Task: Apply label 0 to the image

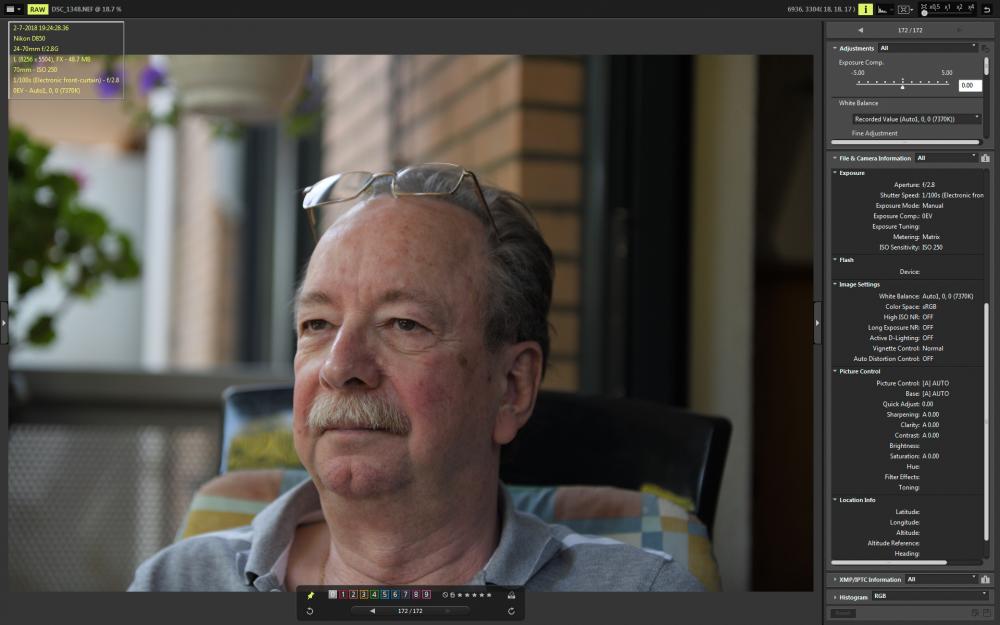Action: click(x=332, y=594)
